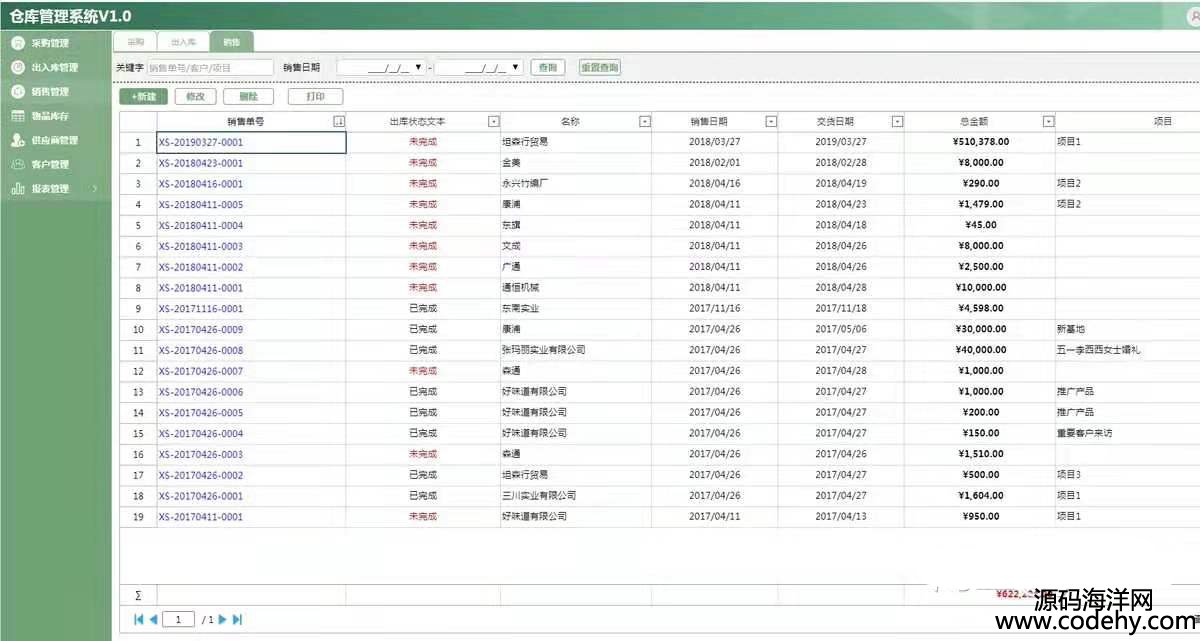
Task: Open order XS-20170426-0003
Action: (x=201, y=454)
